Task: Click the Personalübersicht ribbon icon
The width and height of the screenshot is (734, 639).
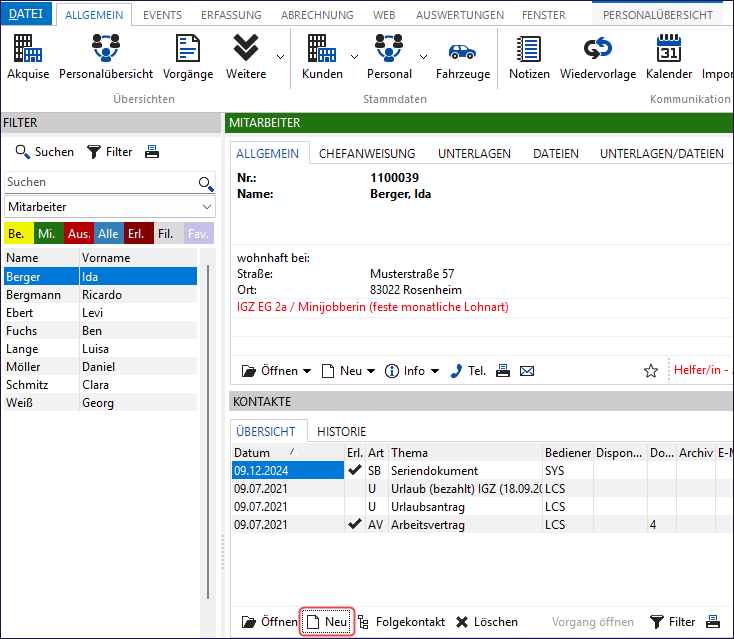Action: pyautogui.click(x=105, y=56)
